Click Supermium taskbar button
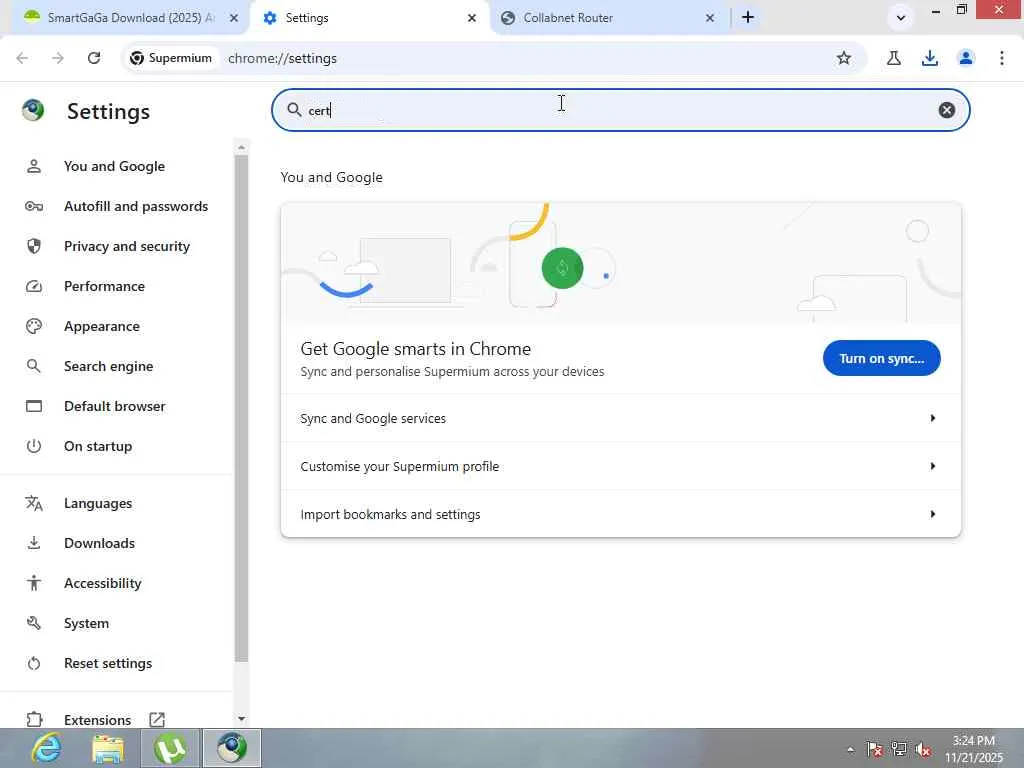Screen dimensions: 1024x768 pyautogui.click(x=232, y=748)
